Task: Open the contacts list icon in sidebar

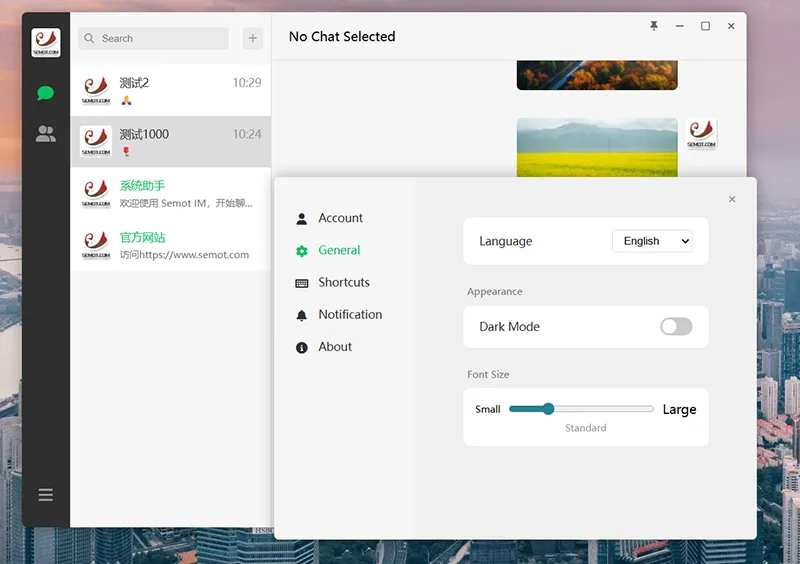Action: pos(45,134)
